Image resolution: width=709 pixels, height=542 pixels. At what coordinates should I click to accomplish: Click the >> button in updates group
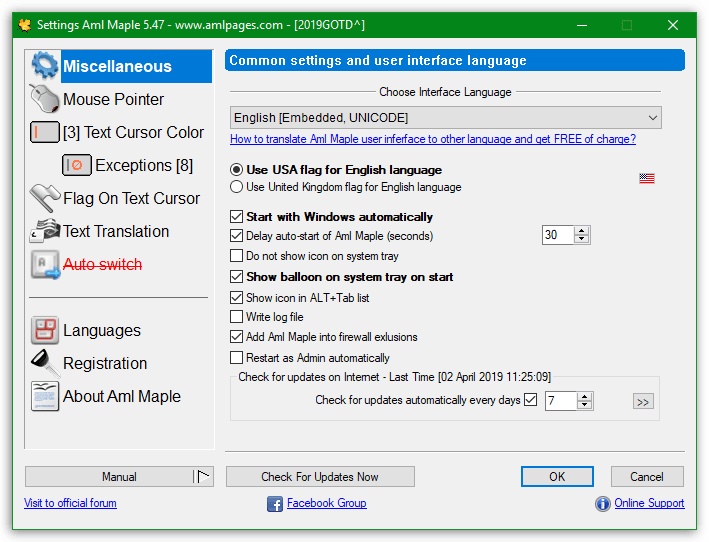tap(643, 401)
